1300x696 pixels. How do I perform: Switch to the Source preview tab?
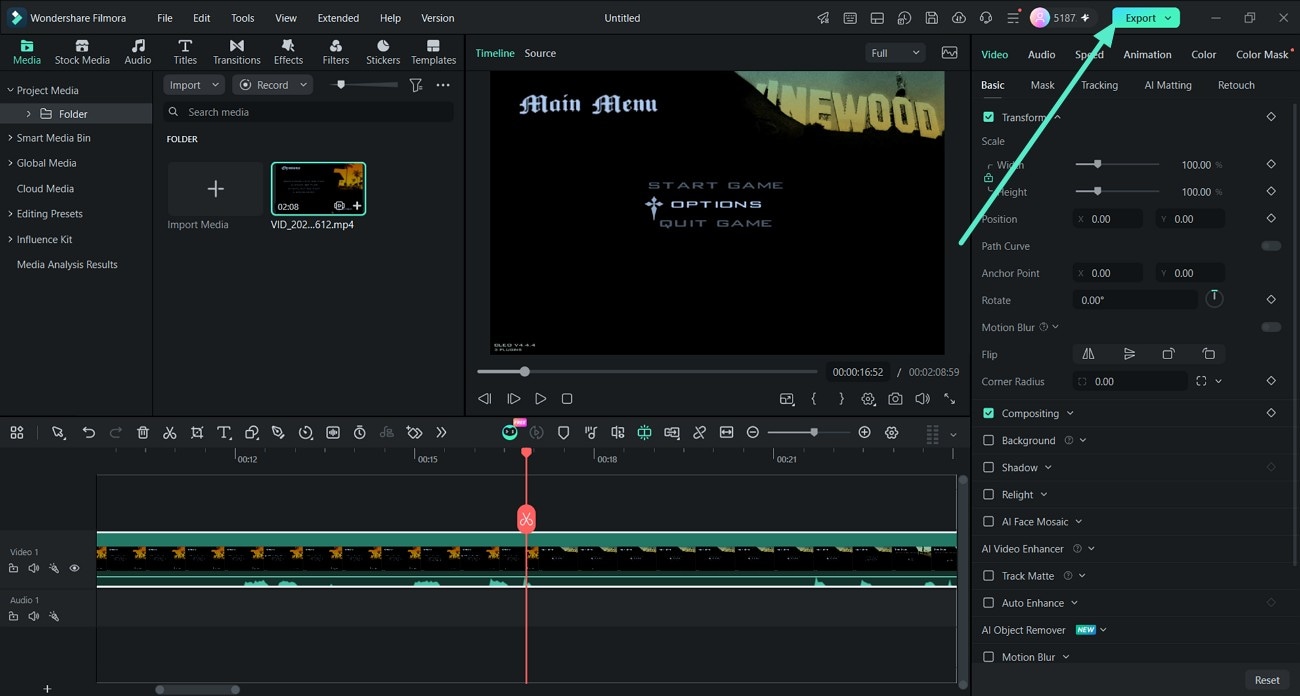point(540,53)
